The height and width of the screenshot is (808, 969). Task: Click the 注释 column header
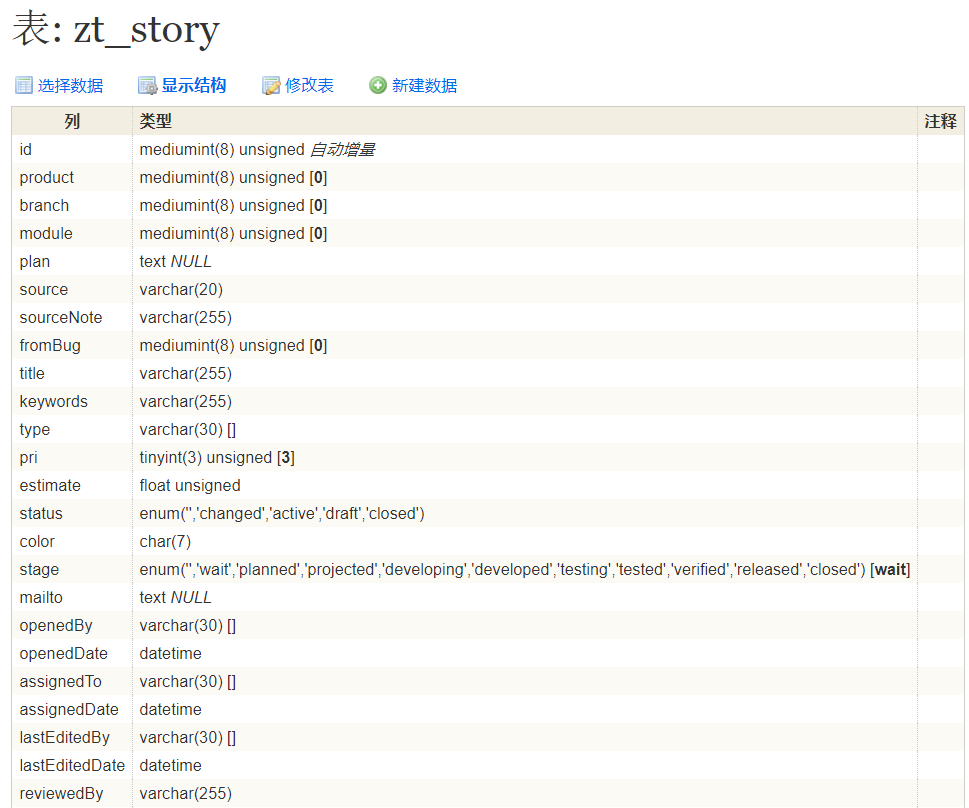(941, 121)
